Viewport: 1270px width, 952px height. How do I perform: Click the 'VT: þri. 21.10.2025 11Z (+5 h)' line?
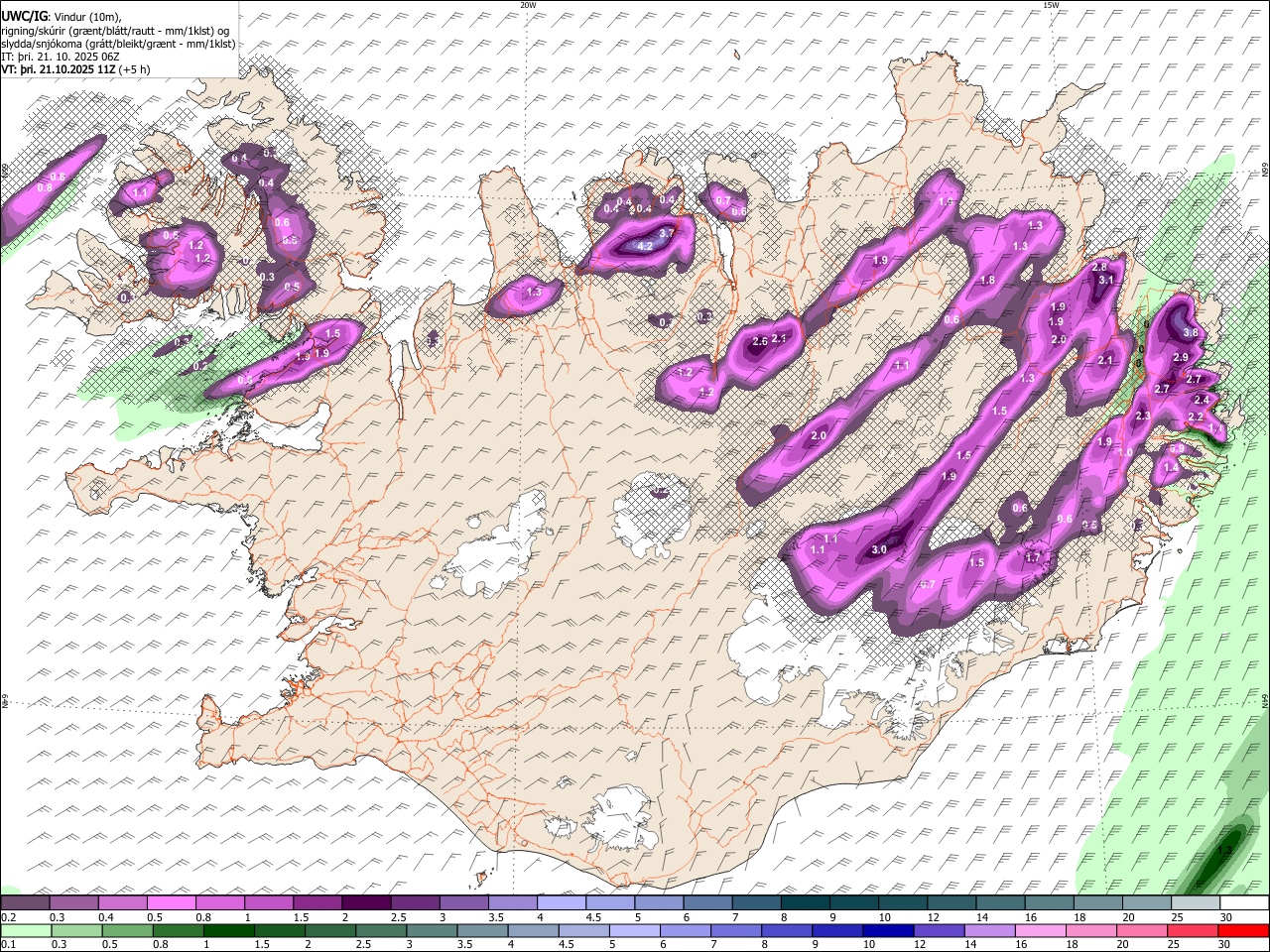click(x=75, y=69)
